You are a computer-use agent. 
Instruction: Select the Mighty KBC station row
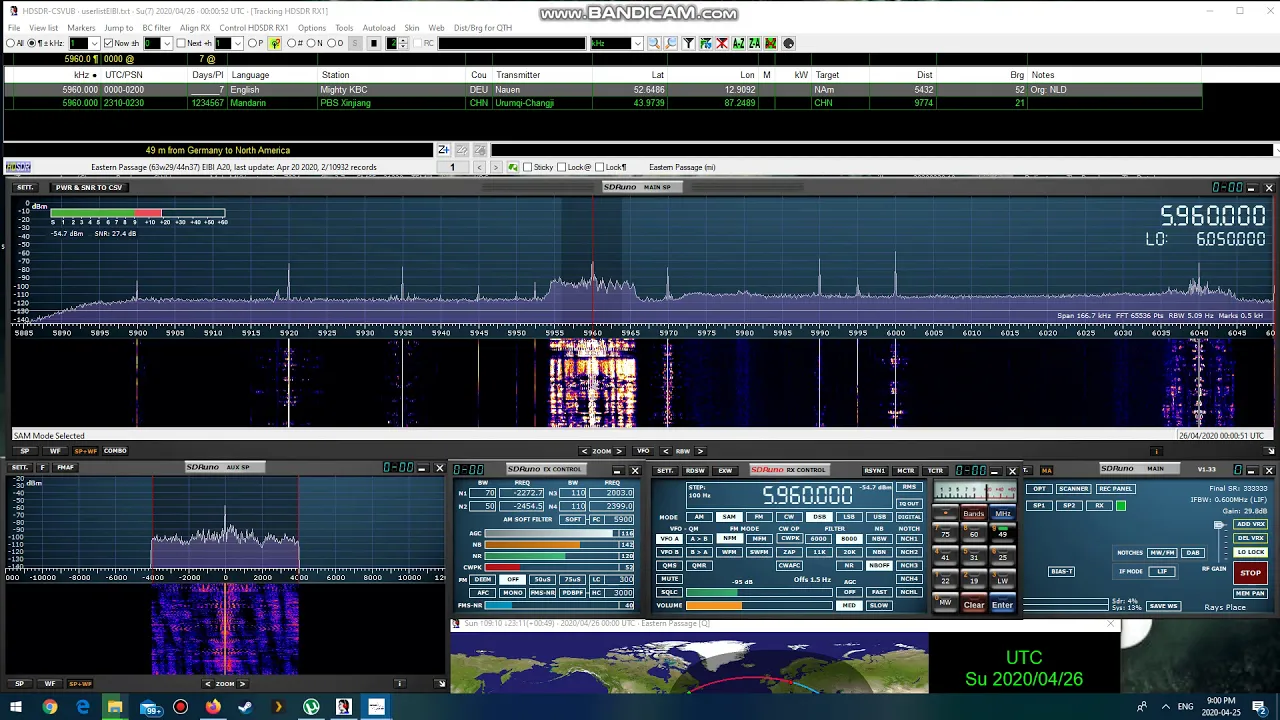pyautogui.click(x=602, y=90)
